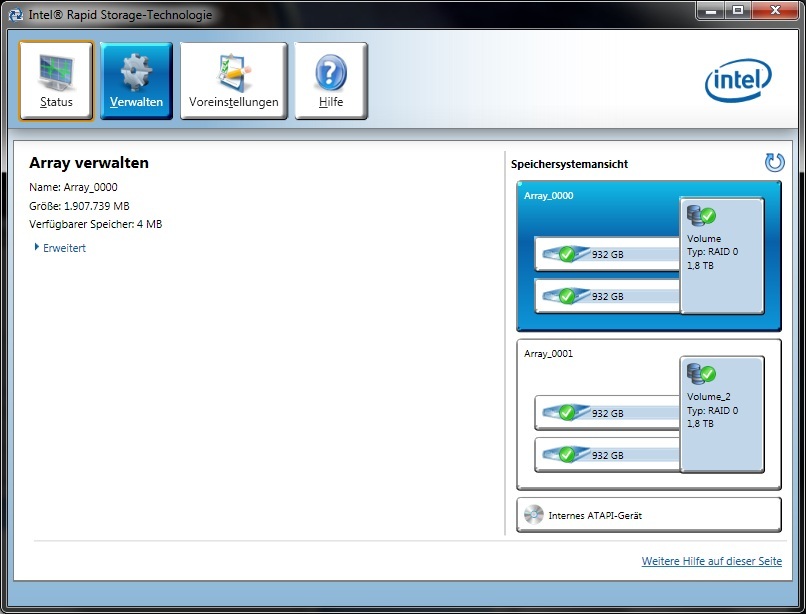The height and width of the screenshot is (615, 806).
Task: Maximize the Rapid Storage window
Action: 738,10
